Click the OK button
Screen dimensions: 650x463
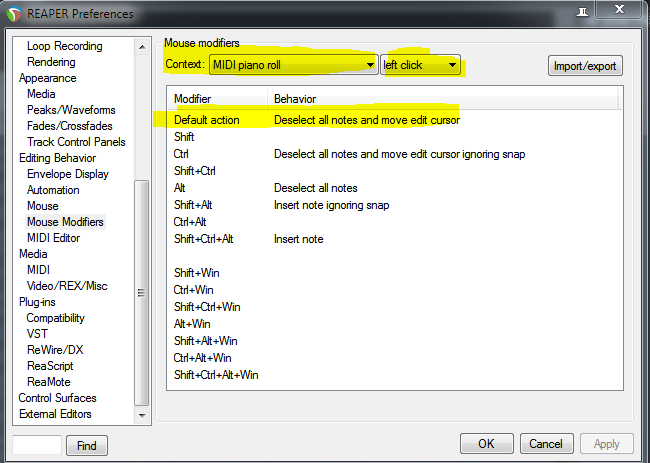[487, 444]
